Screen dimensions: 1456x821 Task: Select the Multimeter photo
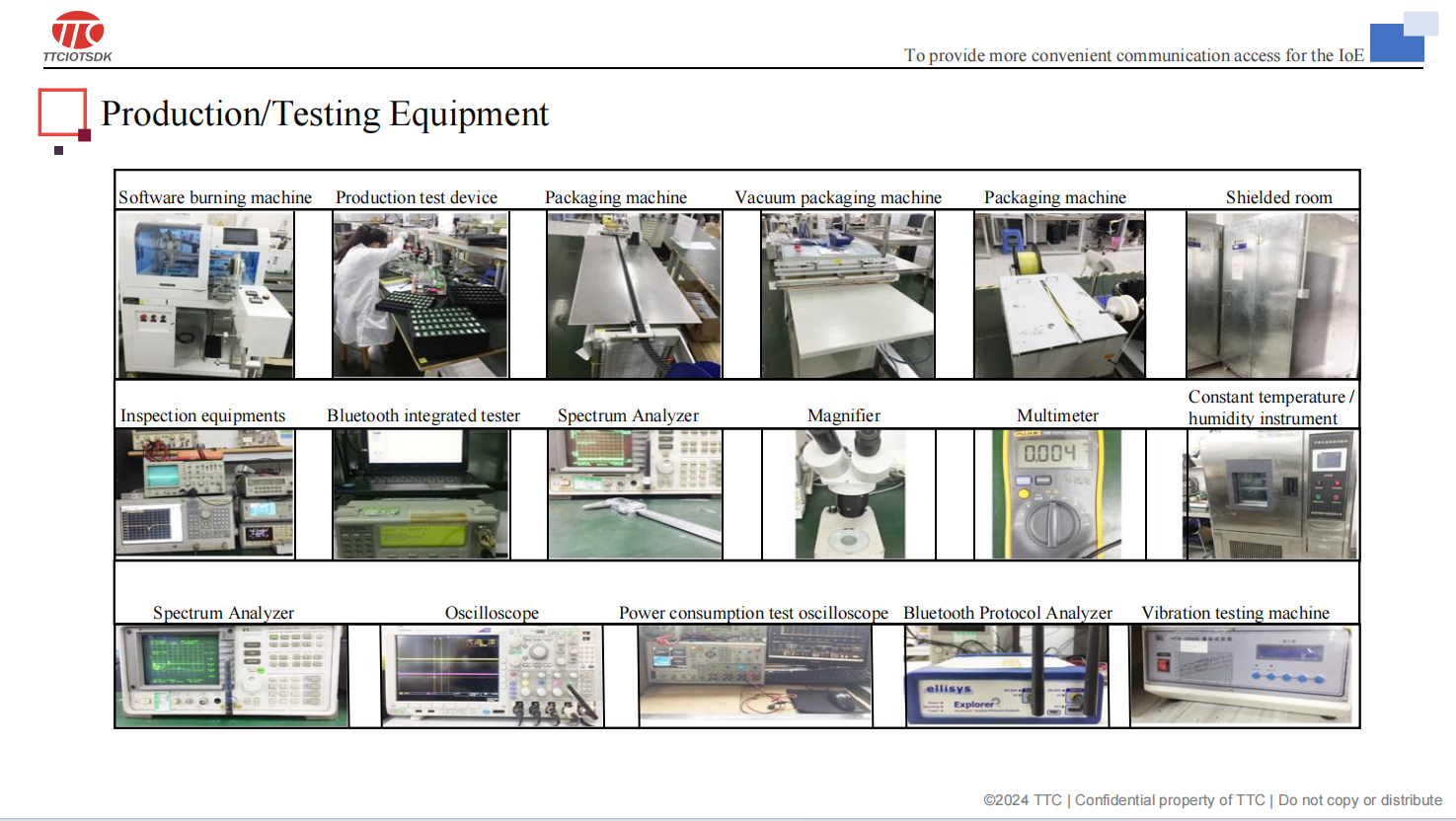1056,494
